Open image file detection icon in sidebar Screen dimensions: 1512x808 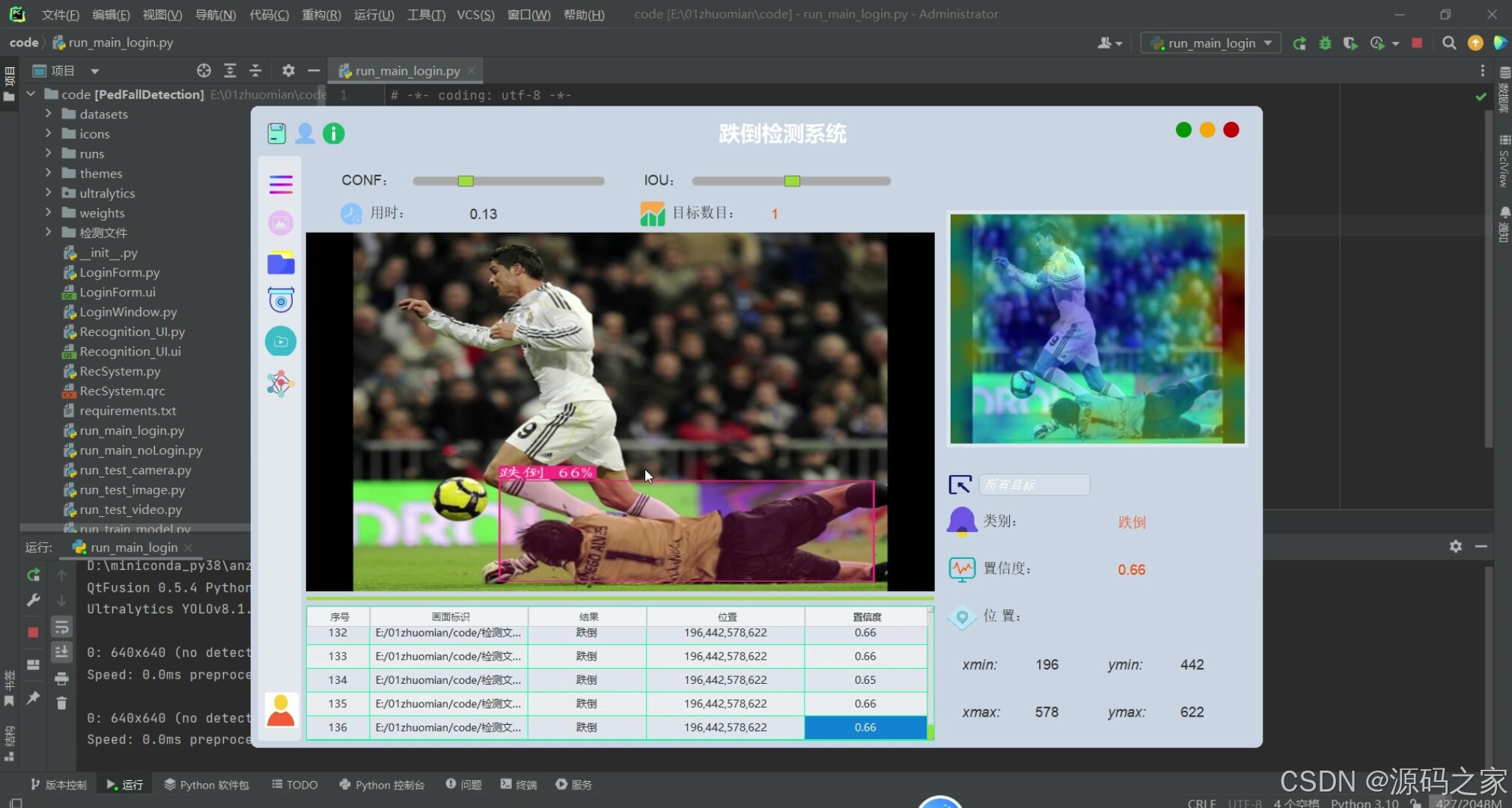(281, 223)
